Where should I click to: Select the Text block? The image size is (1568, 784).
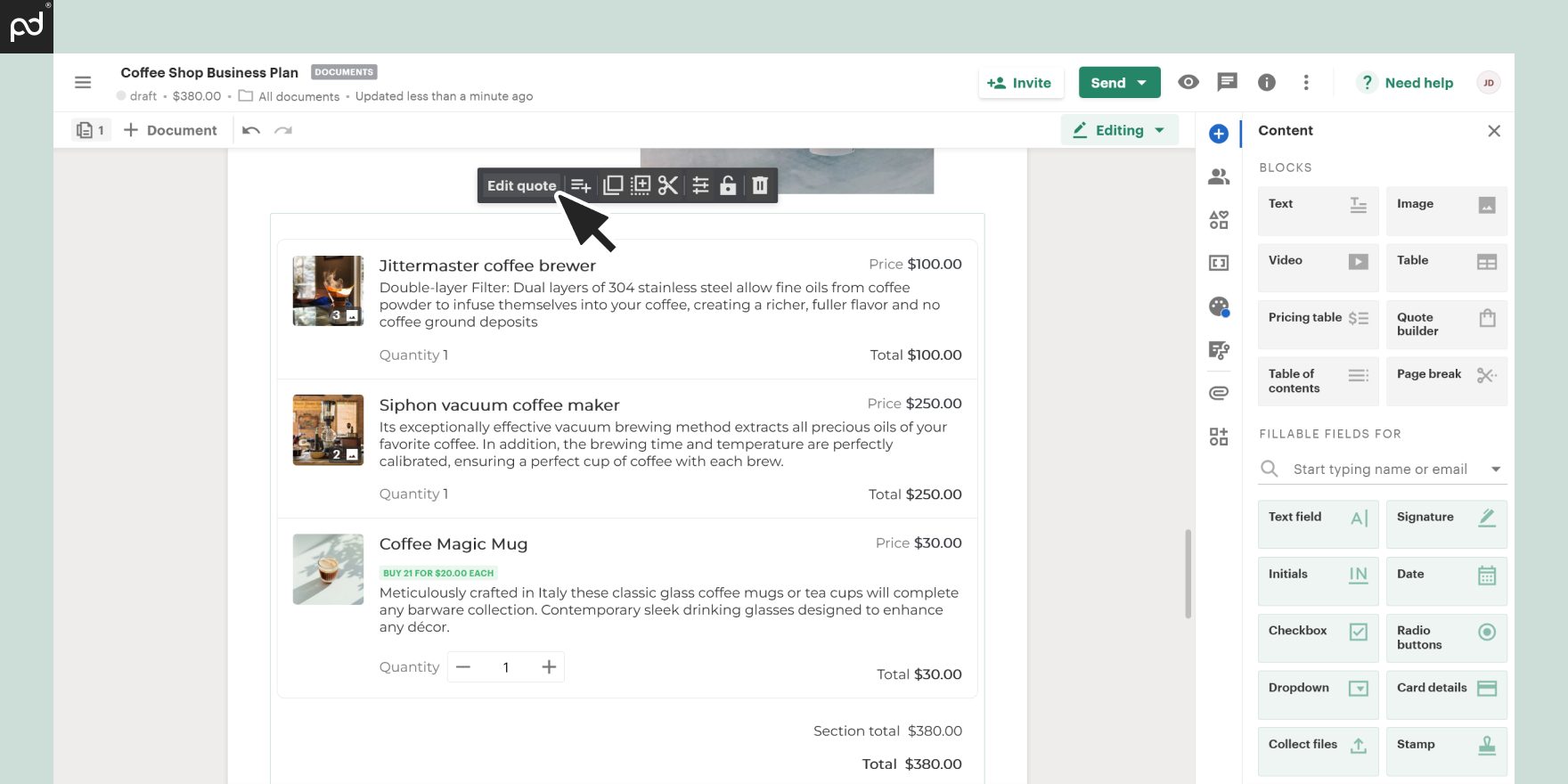pyautogui.click(x=1318, y=211)
